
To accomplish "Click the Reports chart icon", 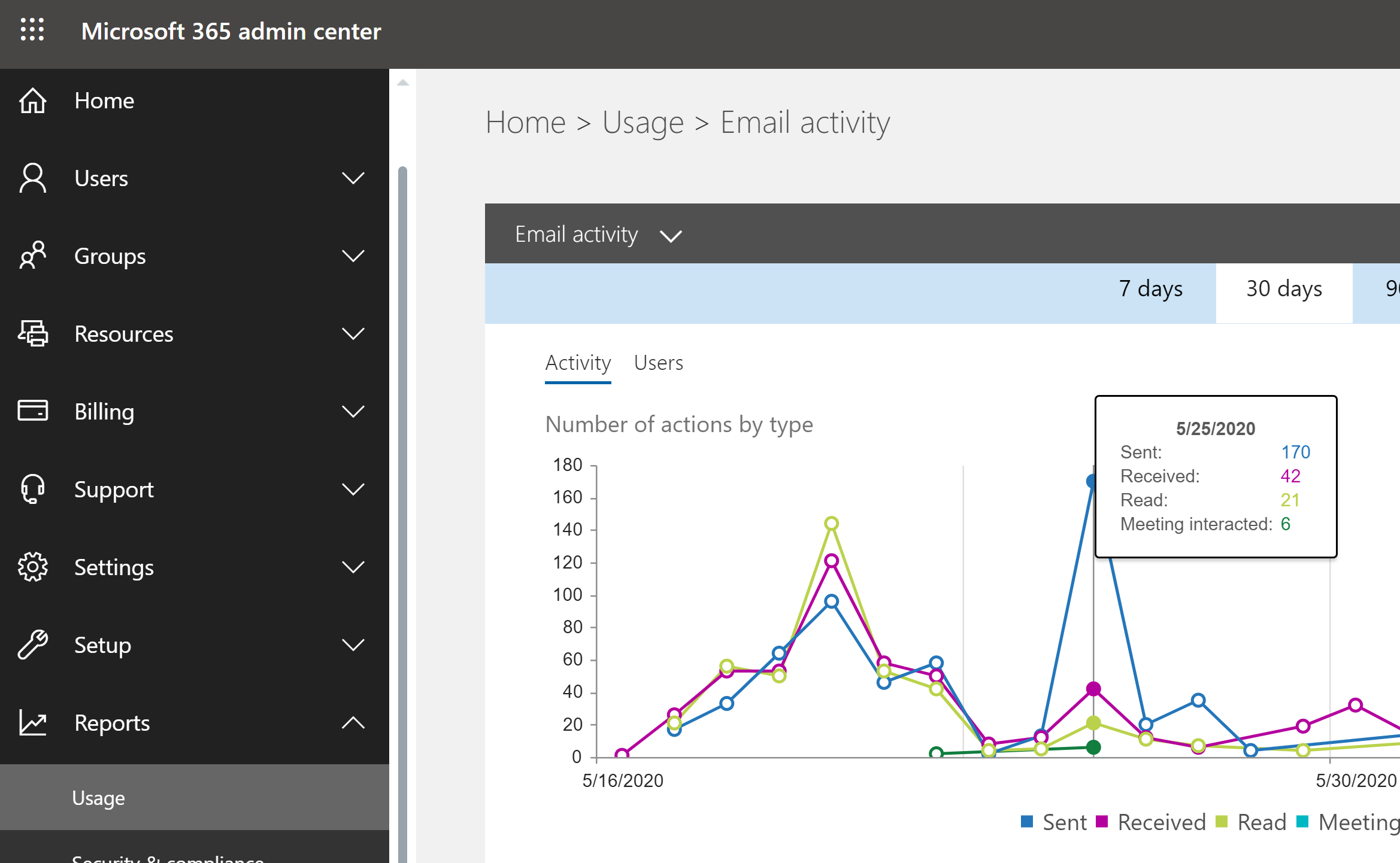I will (32, 722).
